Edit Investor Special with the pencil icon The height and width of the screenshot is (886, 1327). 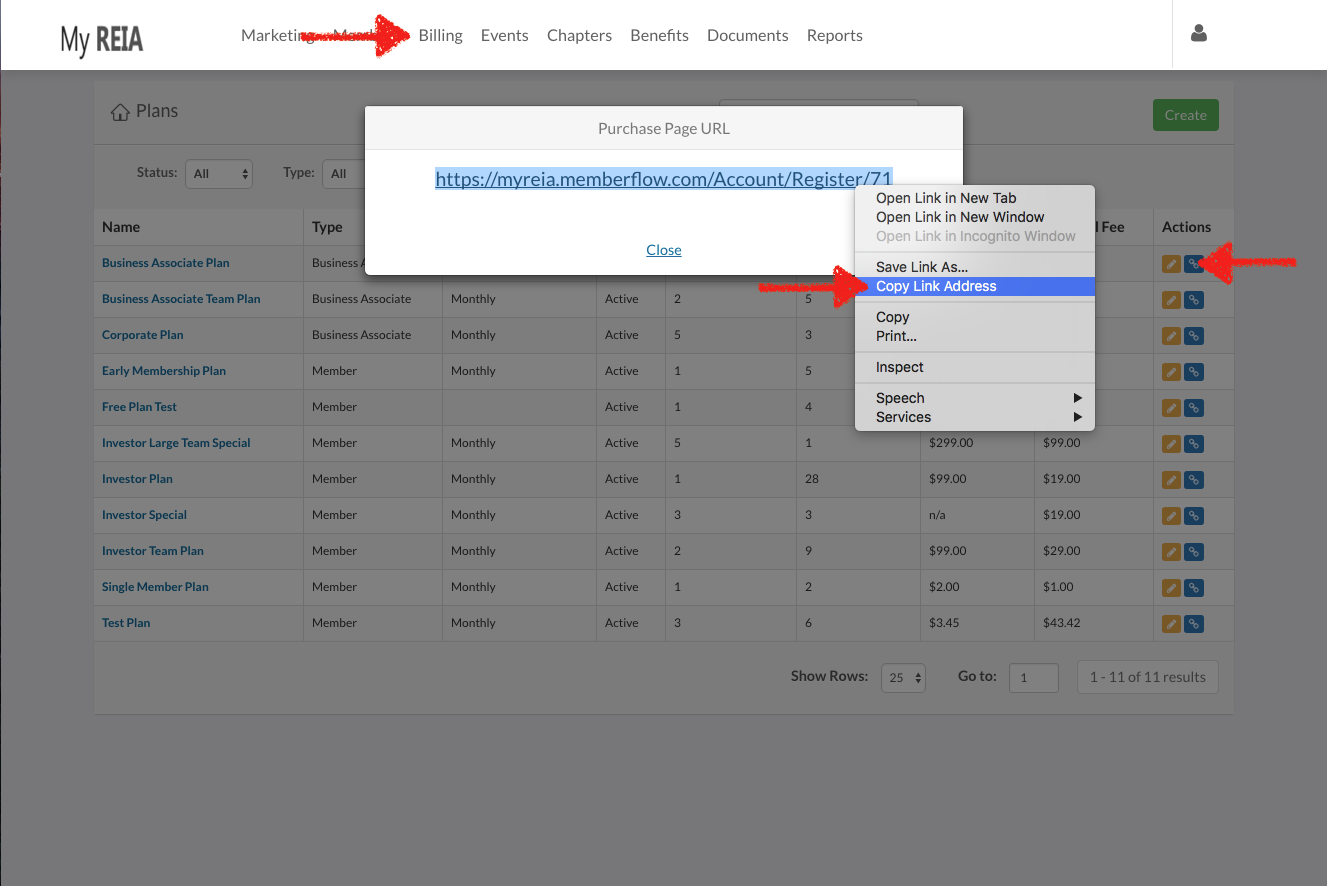click(1171, 516)
